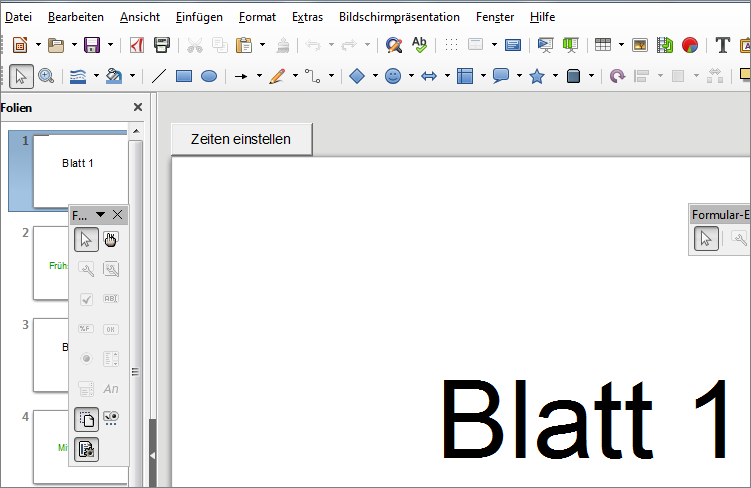Export directly as PDF icon

[x=137, y=45]
